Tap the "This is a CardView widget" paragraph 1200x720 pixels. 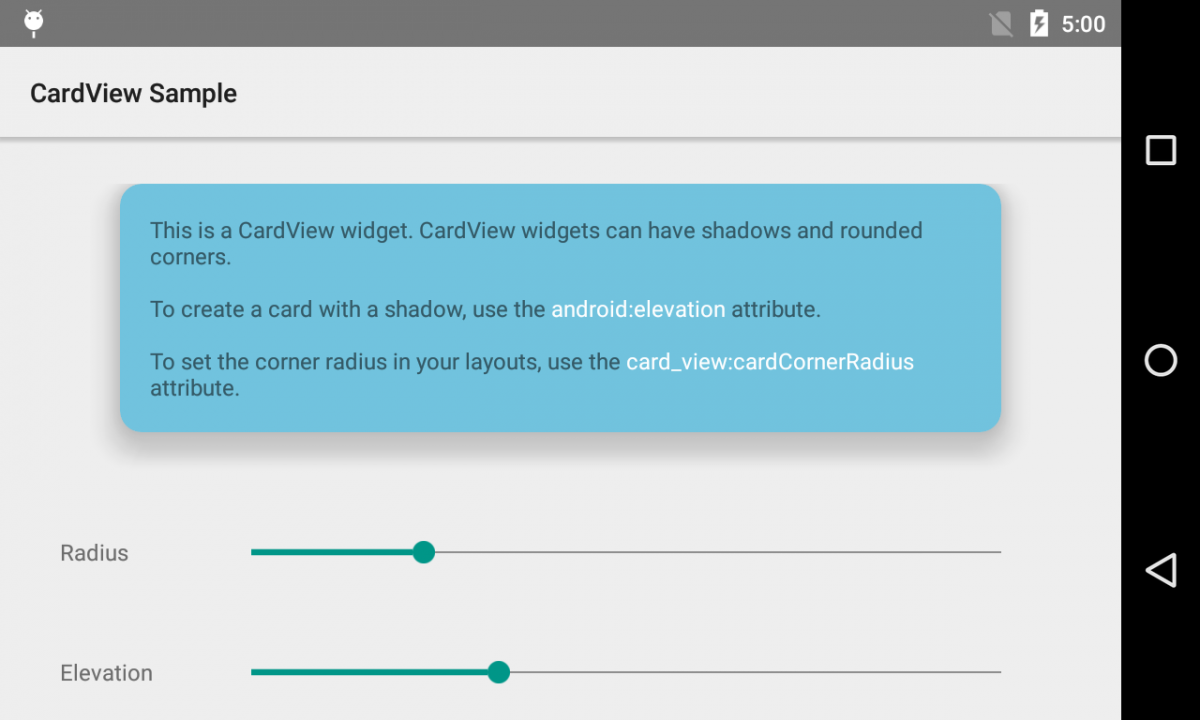[x=535, y=243]
